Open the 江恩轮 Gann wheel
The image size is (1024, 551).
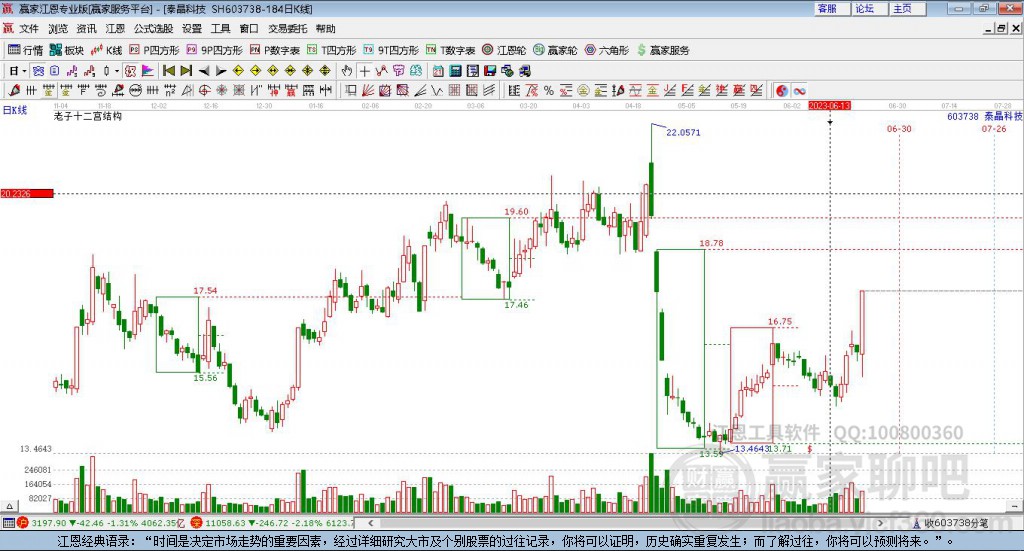pyautogui.click(x=504, y=50)
